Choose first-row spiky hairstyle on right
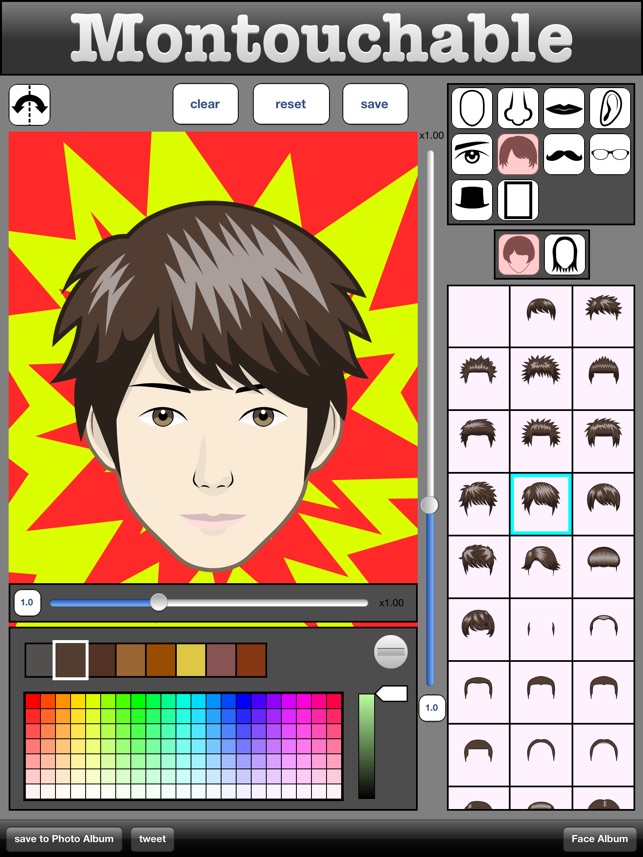Viewport: 643px width, 857px height. 604,316
